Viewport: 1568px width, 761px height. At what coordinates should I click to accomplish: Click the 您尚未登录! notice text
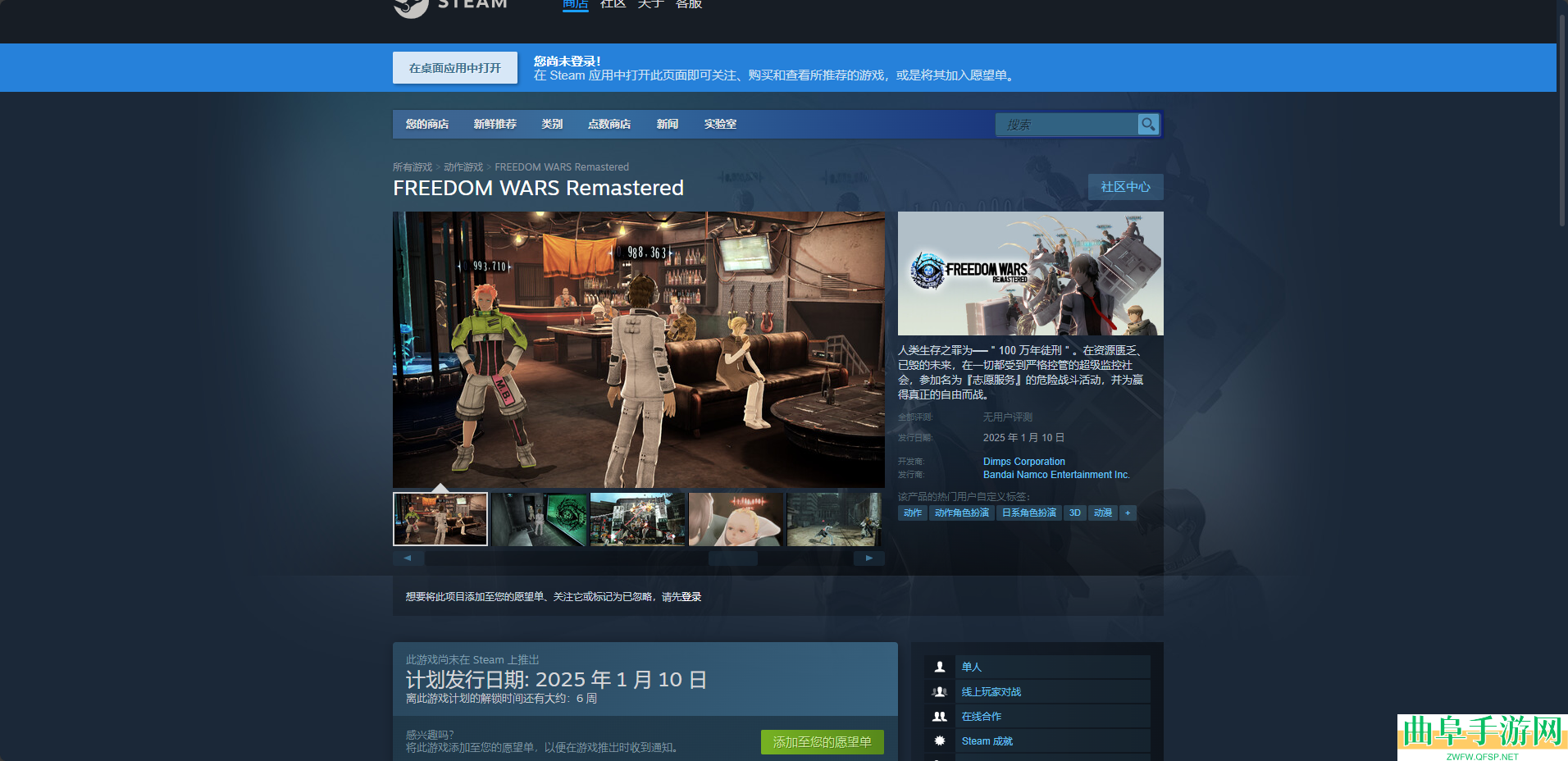point(567,62)
